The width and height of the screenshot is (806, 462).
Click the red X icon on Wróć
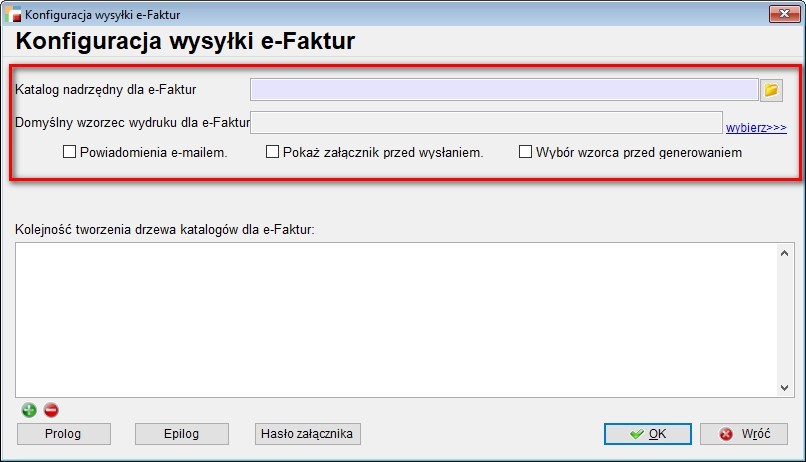726,434
